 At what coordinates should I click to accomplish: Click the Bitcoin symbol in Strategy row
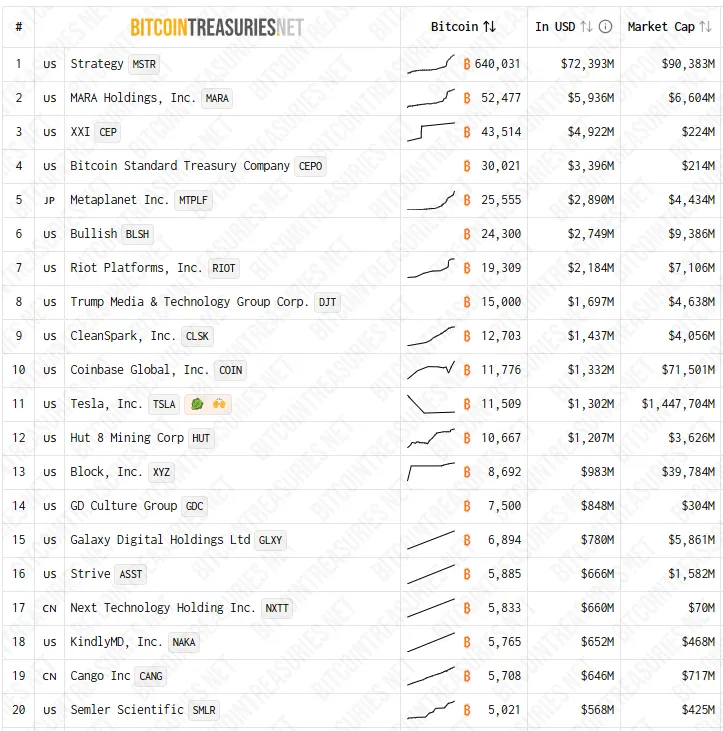467,64
